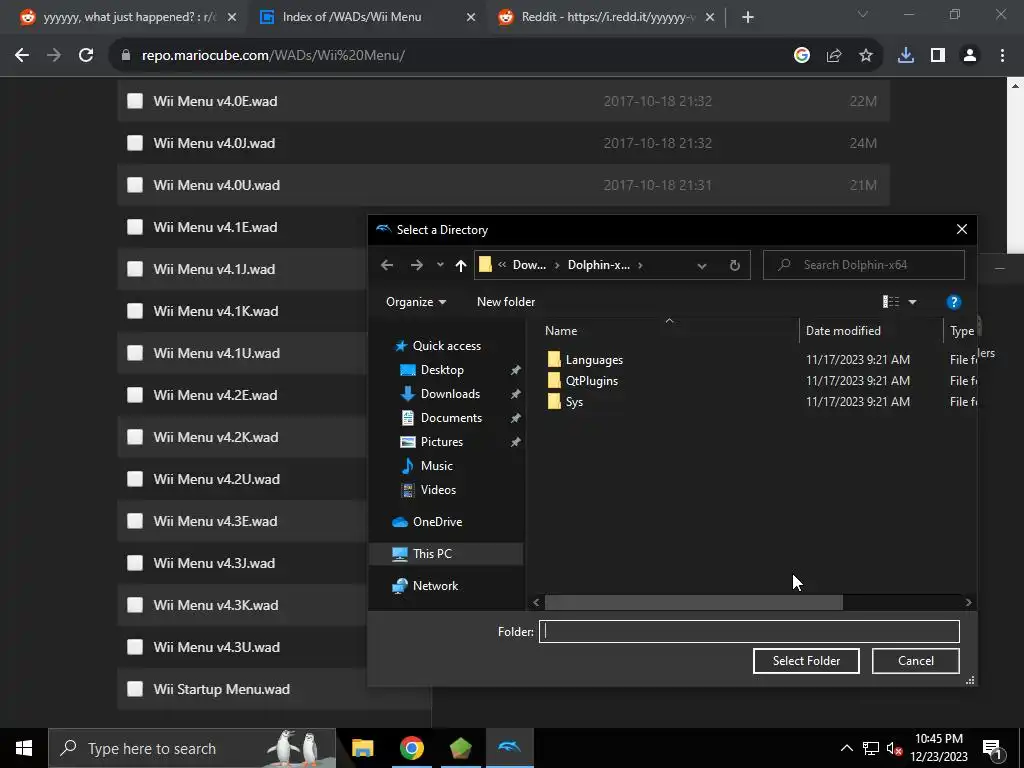Click the network tray icon
This screenshot has height=768, width=1024.
point(871,748)
